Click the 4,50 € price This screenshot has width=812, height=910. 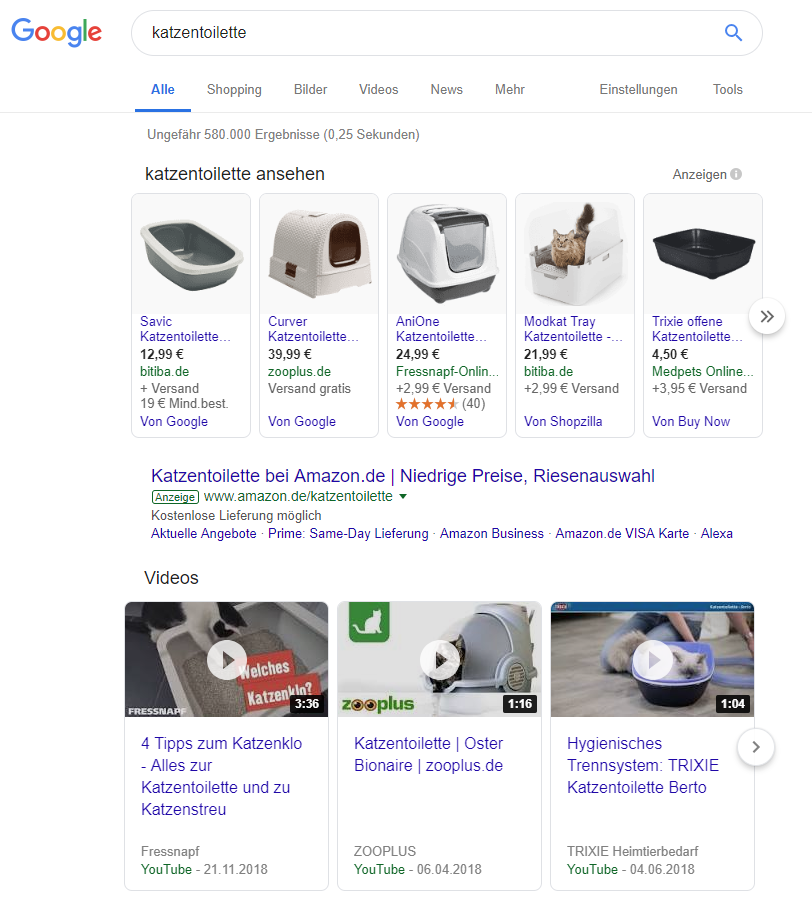point(670,354)
